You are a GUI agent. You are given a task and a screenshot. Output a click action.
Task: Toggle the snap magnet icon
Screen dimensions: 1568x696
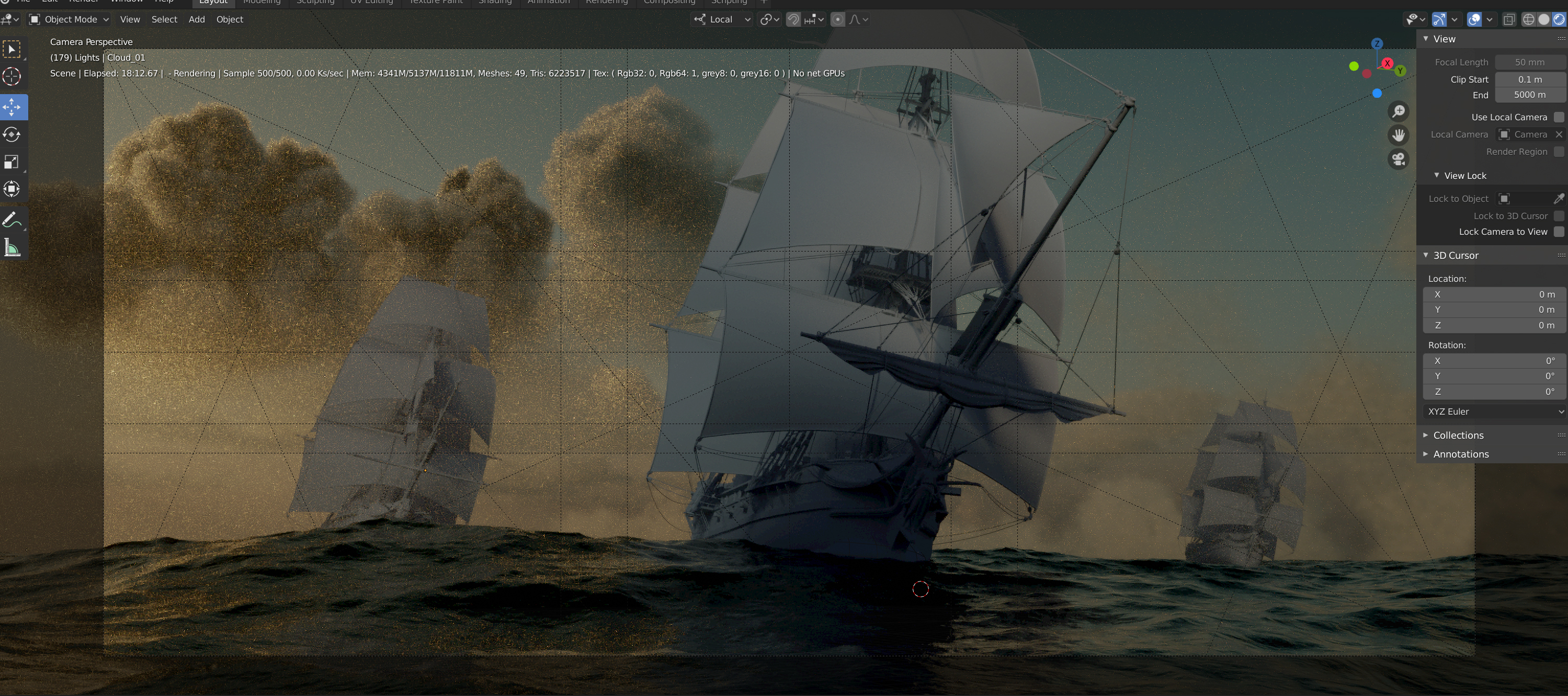click(x=793, y=19)
